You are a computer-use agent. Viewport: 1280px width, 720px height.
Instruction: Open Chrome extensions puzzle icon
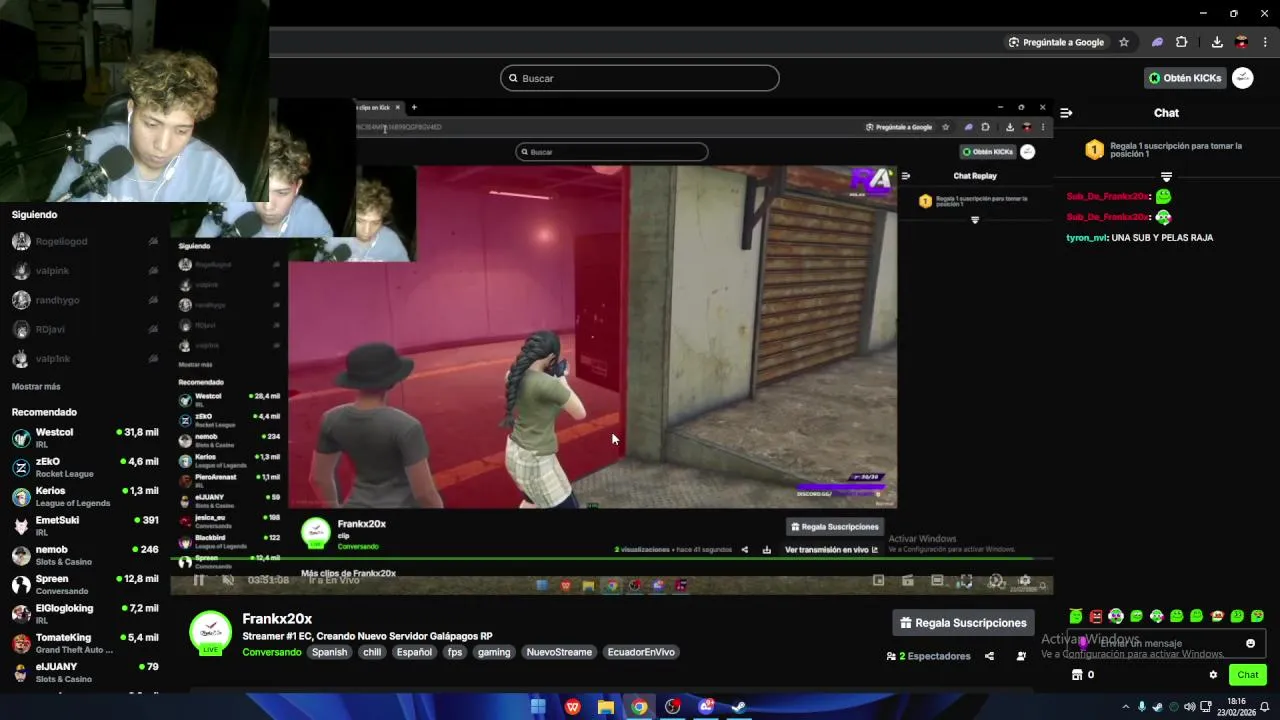(x=1182, y=42)
